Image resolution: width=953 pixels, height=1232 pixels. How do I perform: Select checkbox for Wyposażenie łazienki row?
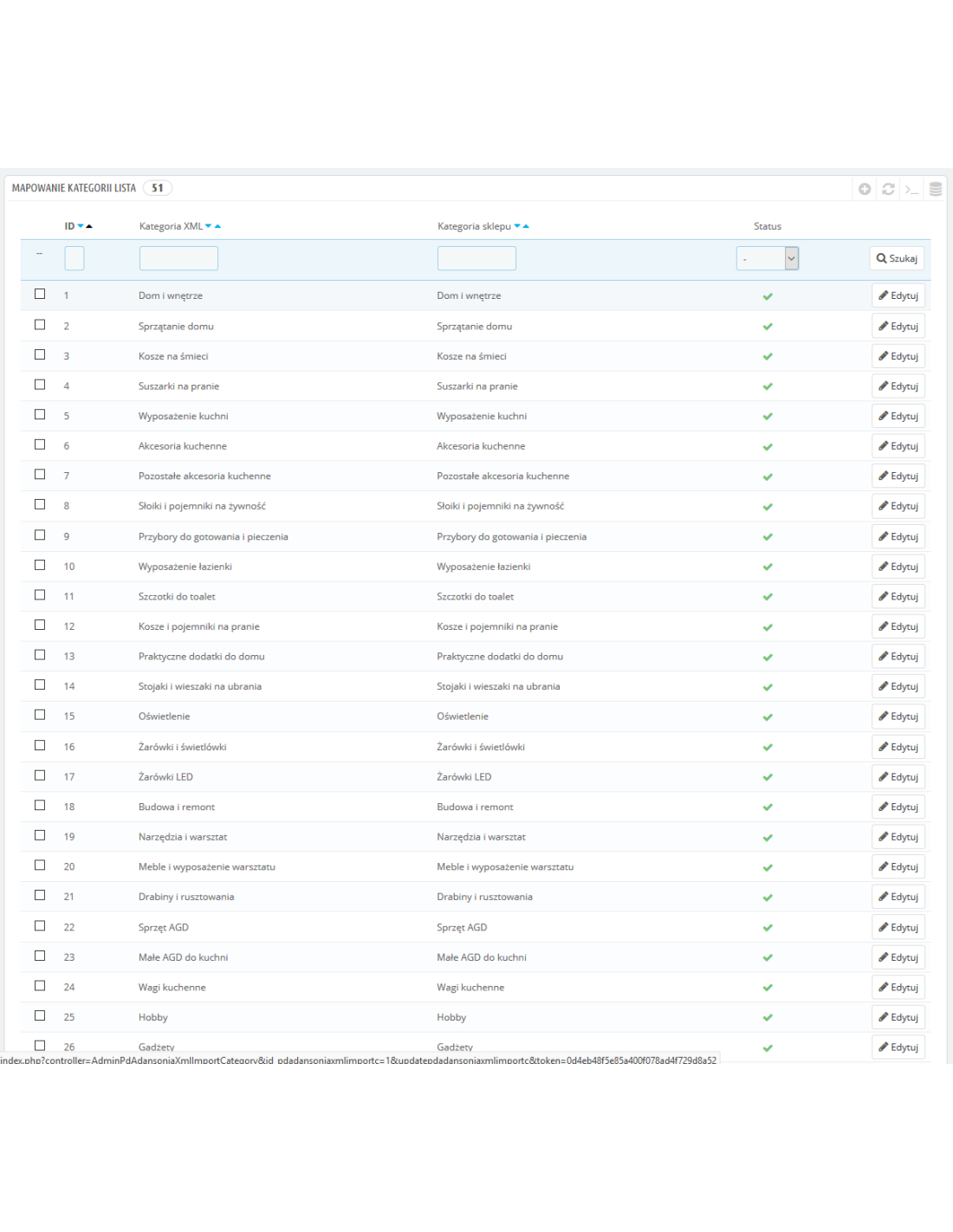click(x=40, y=565)
